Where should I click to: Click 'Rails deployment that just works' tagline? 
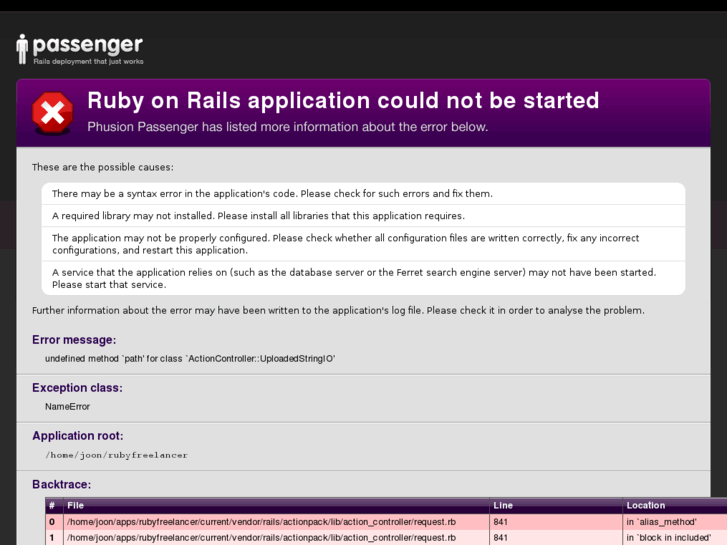pyautogui.click(x=89, y=61)
